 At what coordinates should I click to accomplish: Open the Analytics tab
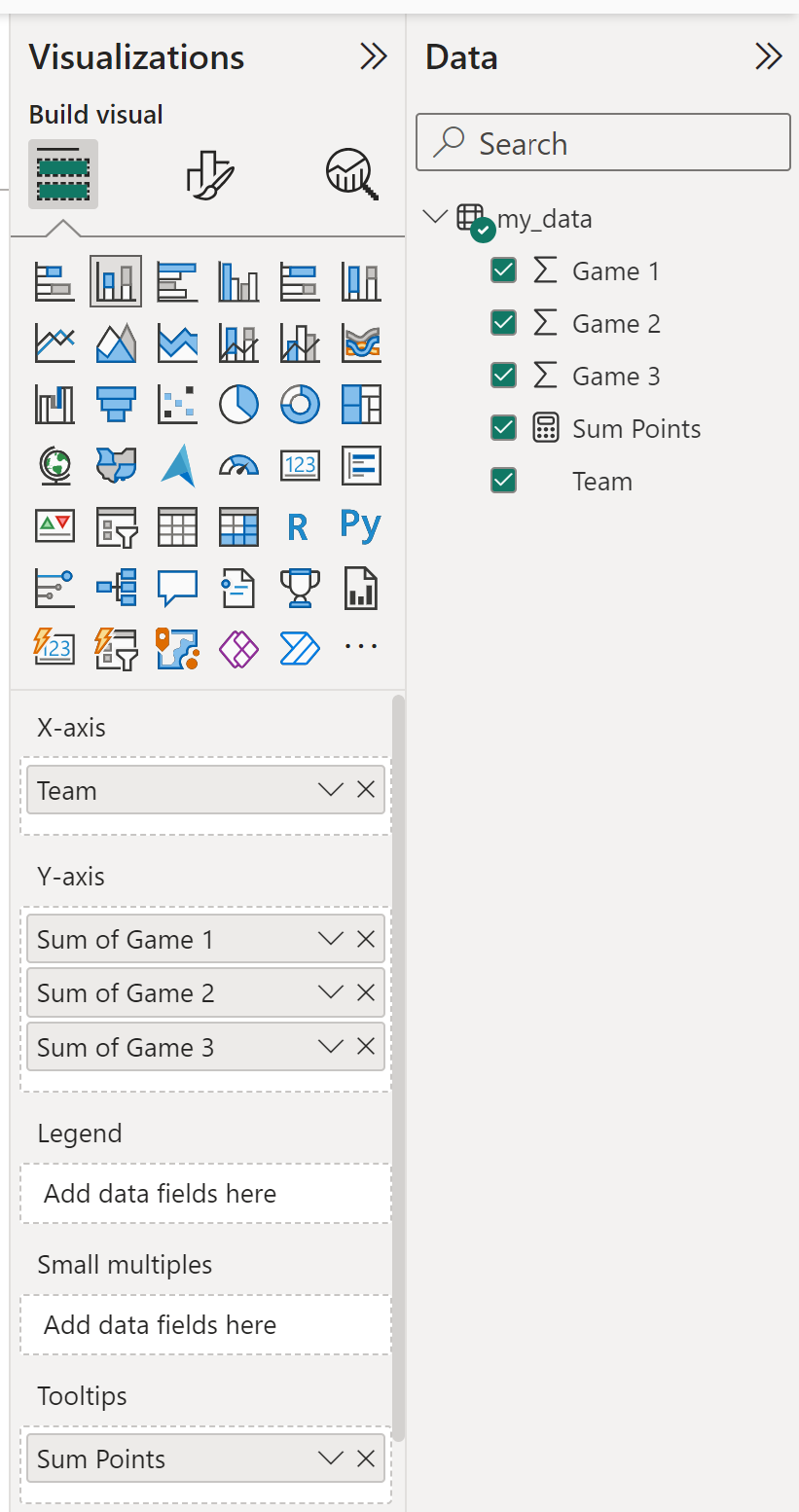[x=351, y=175]
